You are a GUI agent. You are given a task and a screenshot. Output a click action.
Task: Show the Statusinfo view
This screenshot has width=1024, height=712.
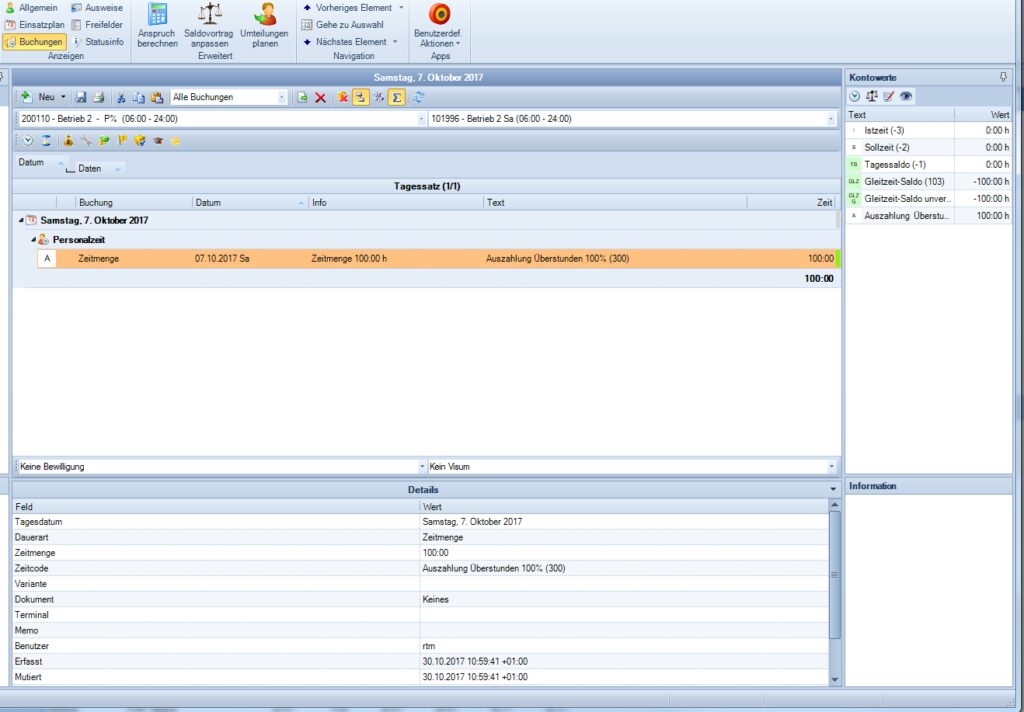tap(97, 42)
